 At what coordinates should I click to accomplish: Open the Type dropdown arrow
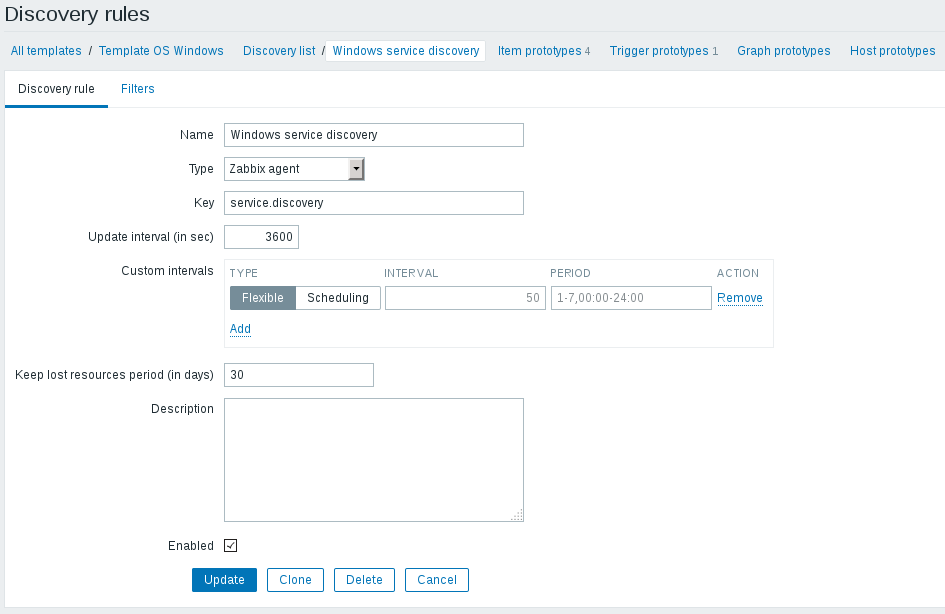pos(357,168)
